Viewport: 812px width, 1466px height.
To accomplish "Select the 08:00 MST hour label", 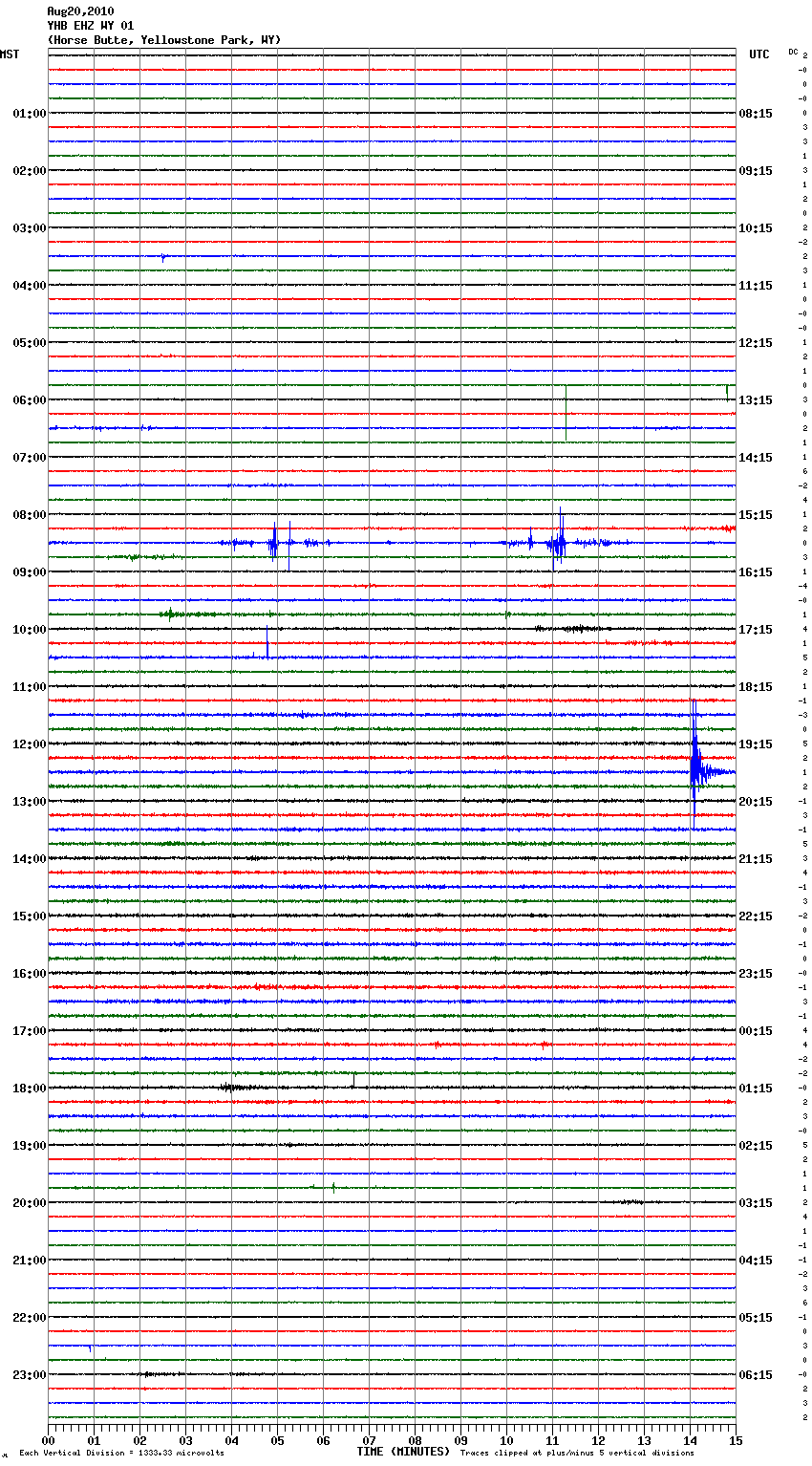I will pyautogui.click(x=30, y=515).
